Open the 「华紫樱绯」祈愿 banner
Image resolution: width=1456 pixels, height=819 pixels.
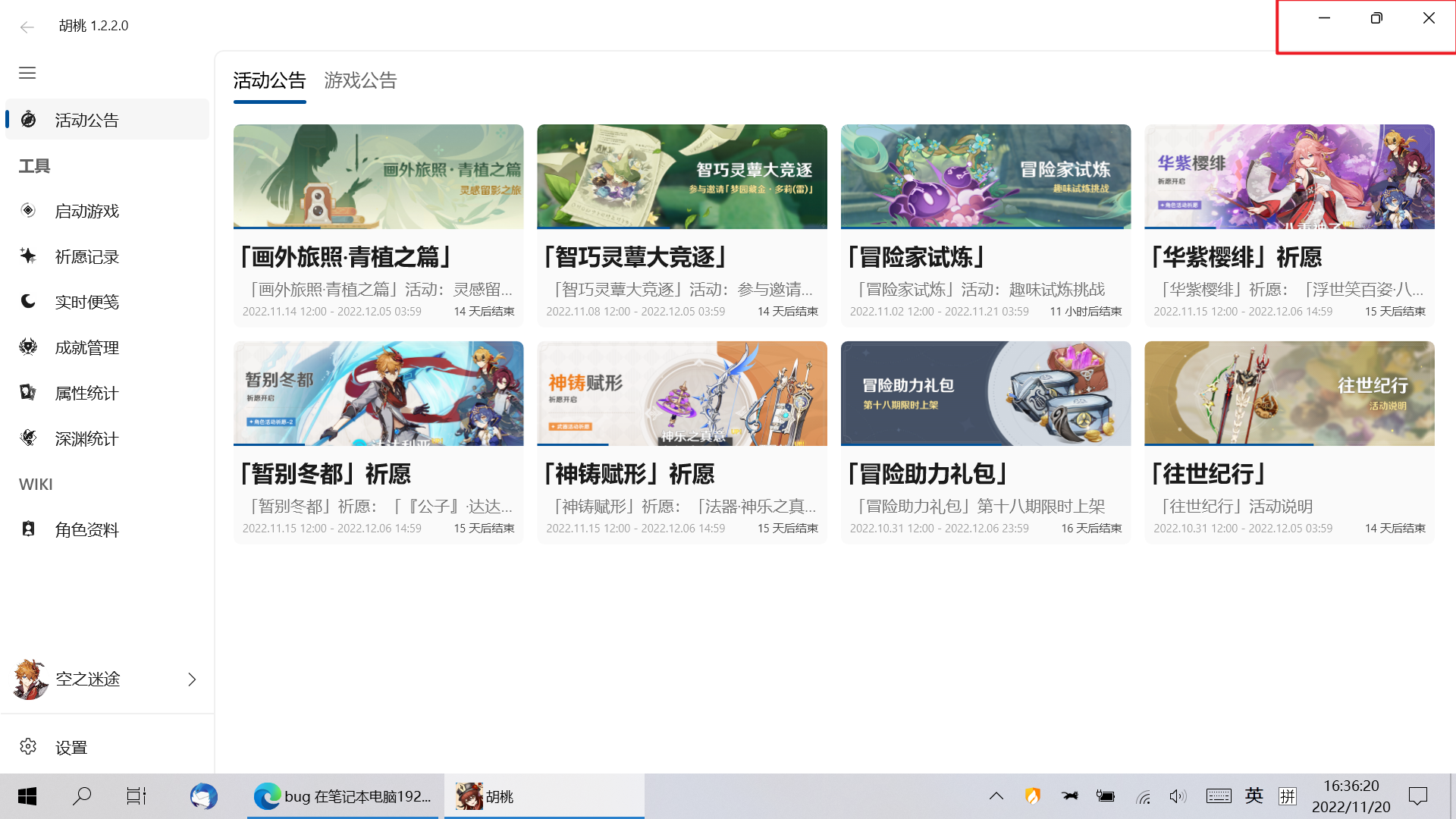(x=1289, y=225)
